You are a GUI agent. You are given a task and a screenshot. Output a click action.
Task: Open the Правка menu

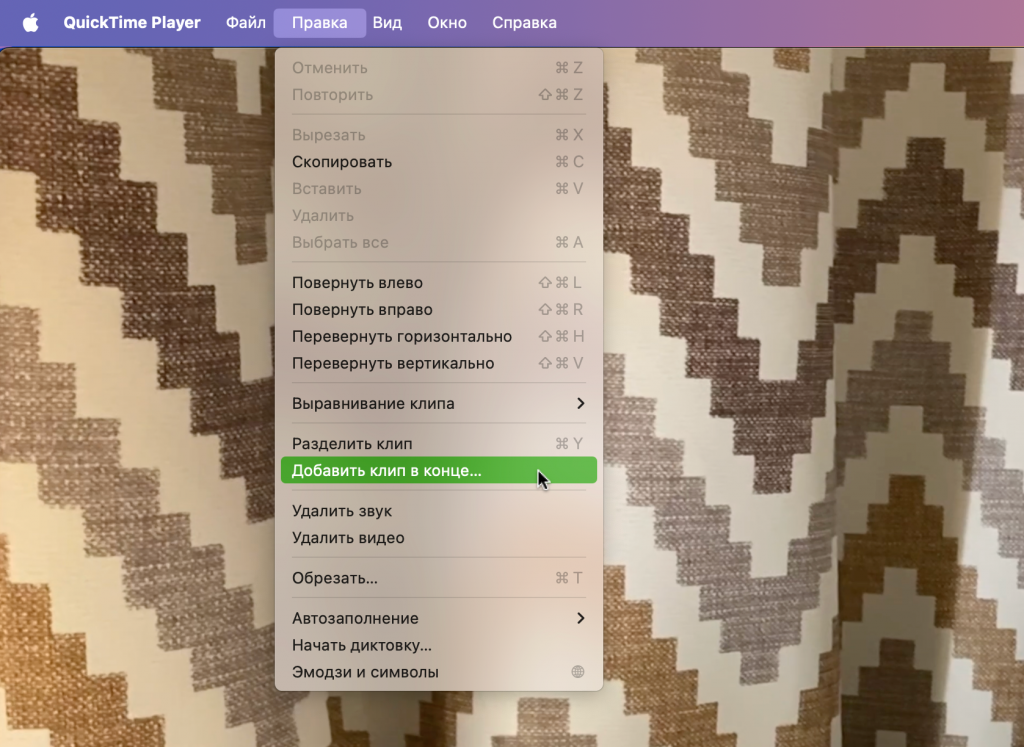coord(319,22)
